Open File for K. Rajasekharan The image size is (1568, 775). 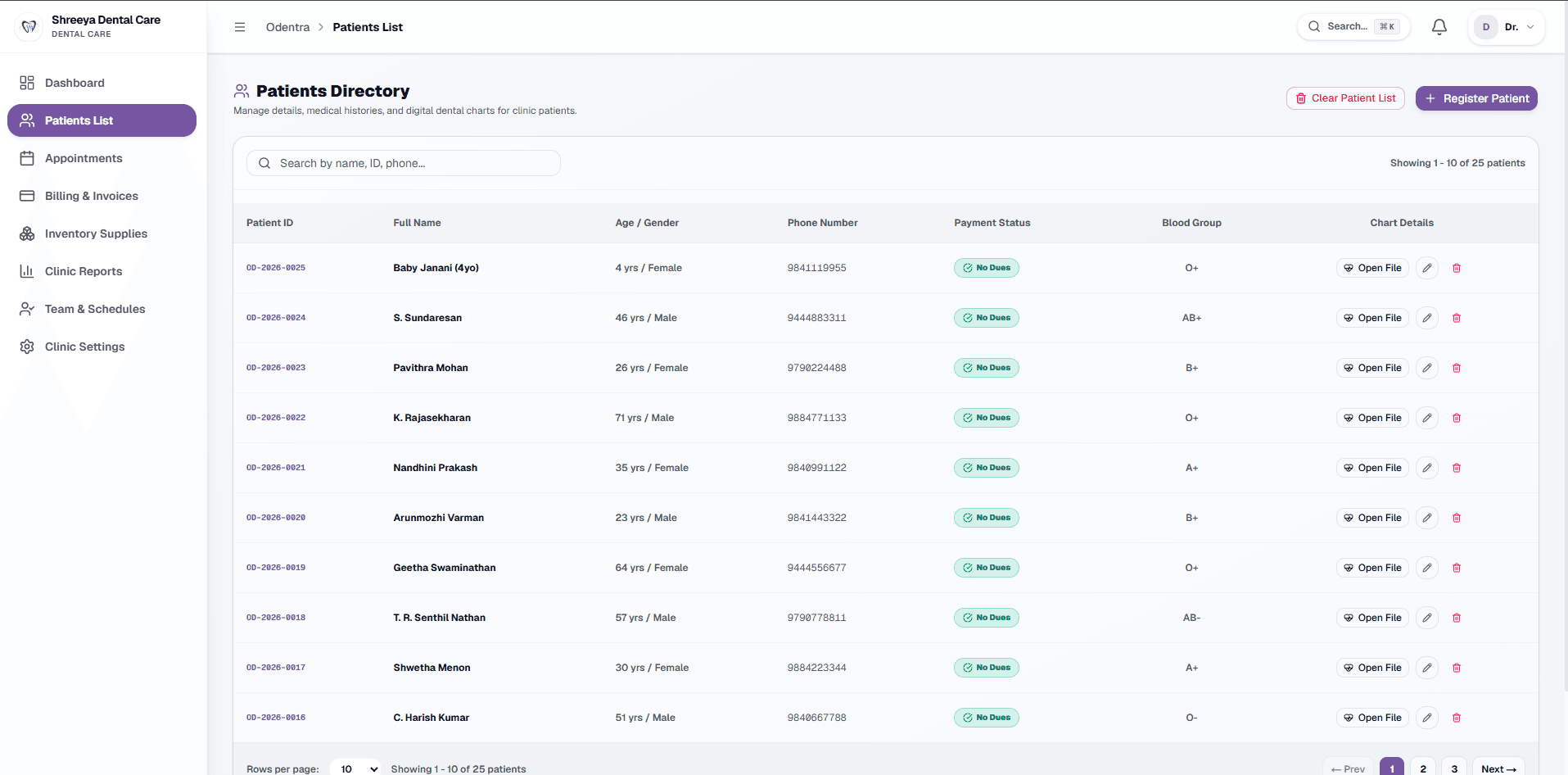pos(1372,418)
